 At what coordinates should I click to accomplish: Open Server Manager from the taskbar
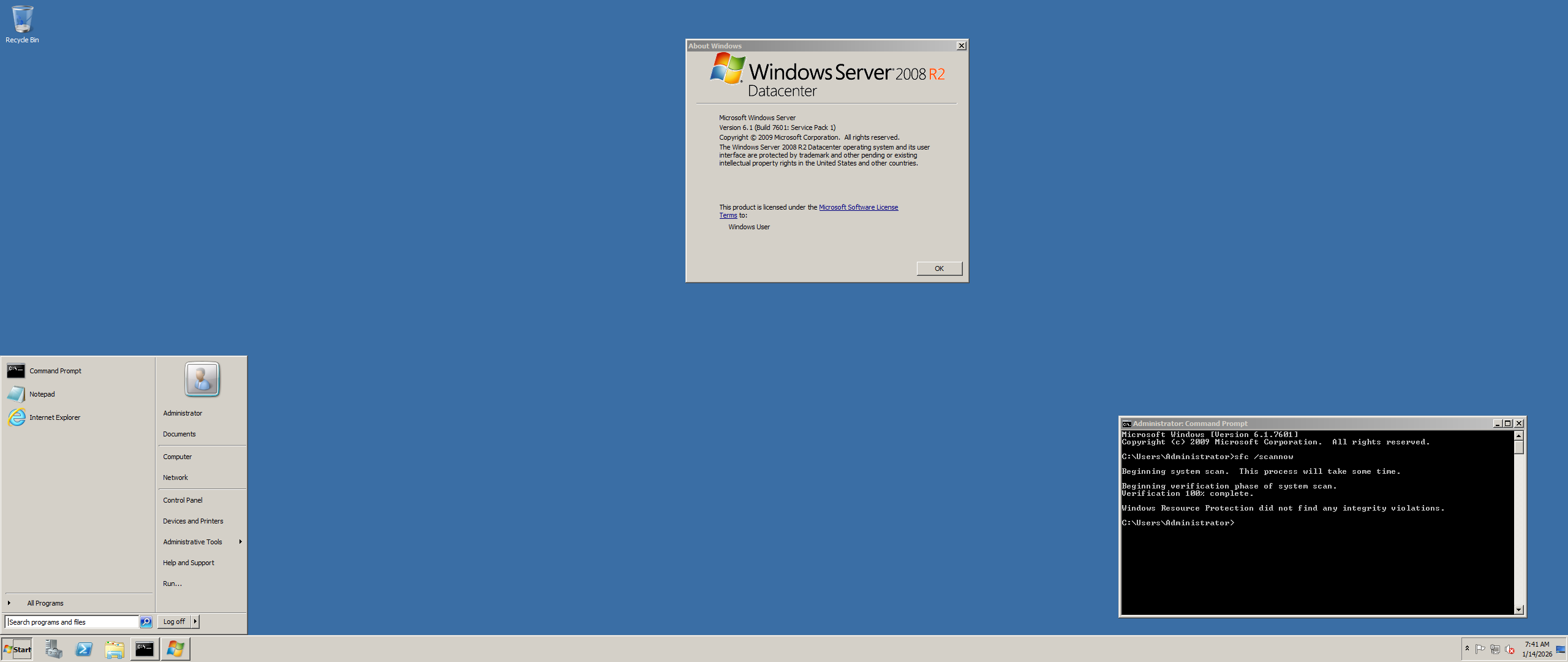[53, 649]
